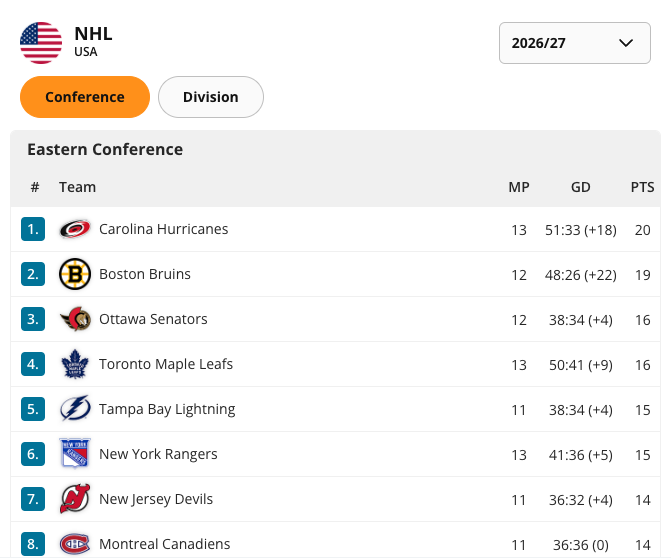This screenshot has height=558, width=671.
Task: Click the Toronto Maple Leafs logo
Action: click(x=75, y=364)
